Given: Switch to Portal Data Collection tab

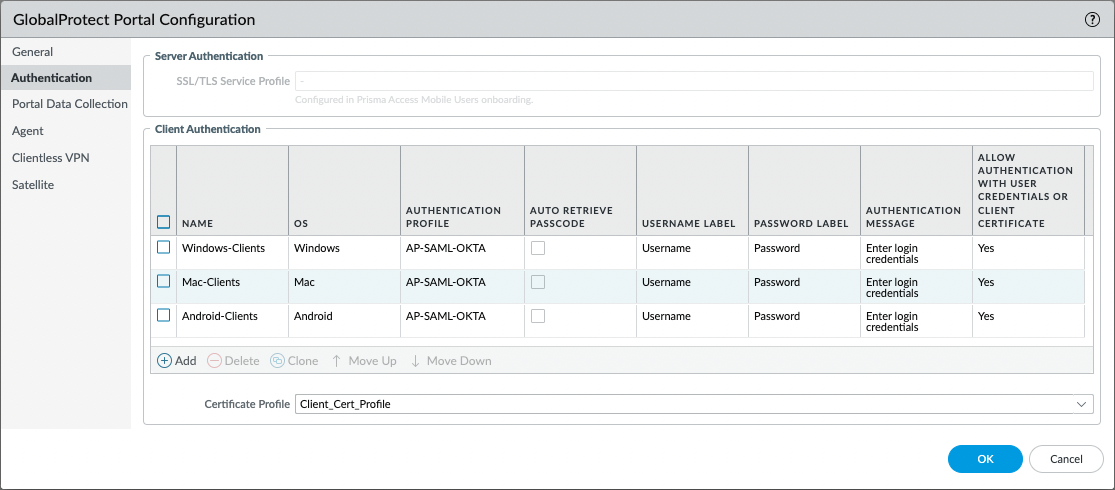Looking at the screenshot, I should 70,104.
